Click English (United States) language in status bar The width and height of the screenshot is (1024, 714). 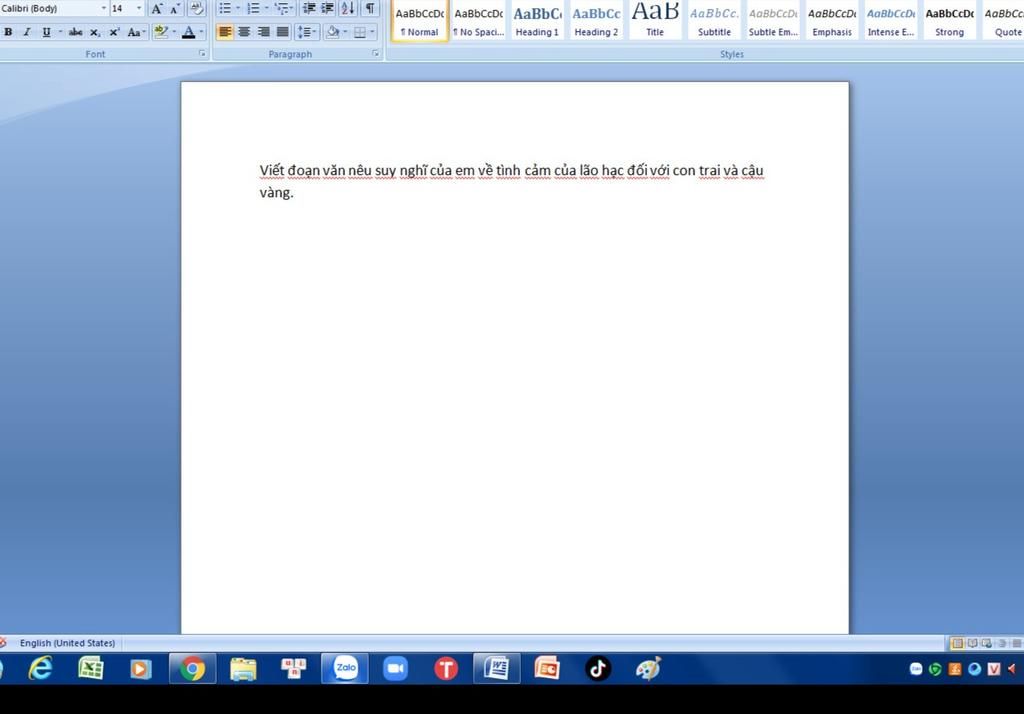tap(67, 643)
